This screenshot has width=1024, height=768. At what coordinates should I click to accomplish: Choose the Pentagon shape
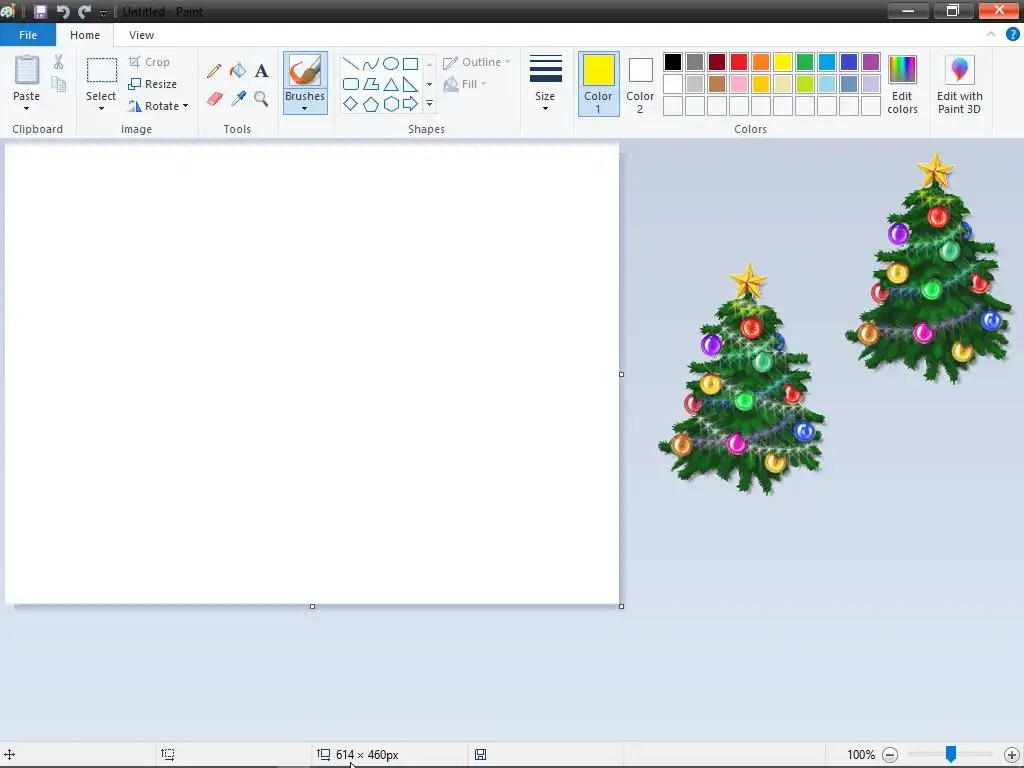point(370,104)
